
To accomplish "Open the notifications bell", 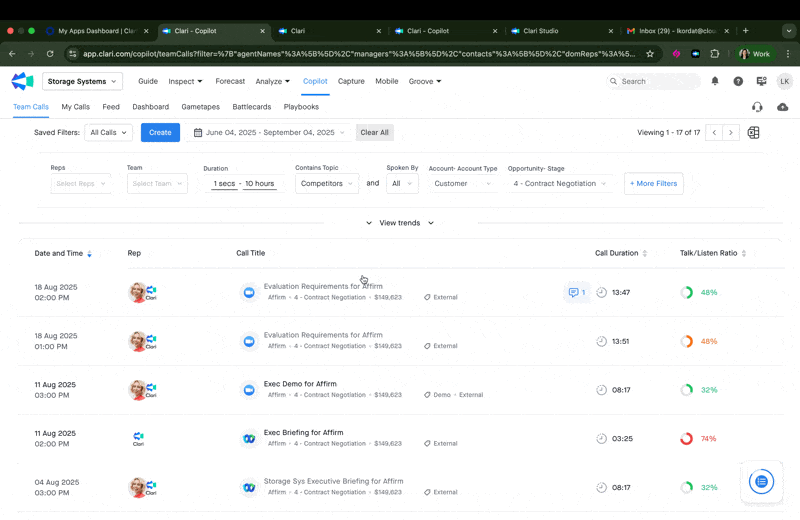I will coord(715,81).
